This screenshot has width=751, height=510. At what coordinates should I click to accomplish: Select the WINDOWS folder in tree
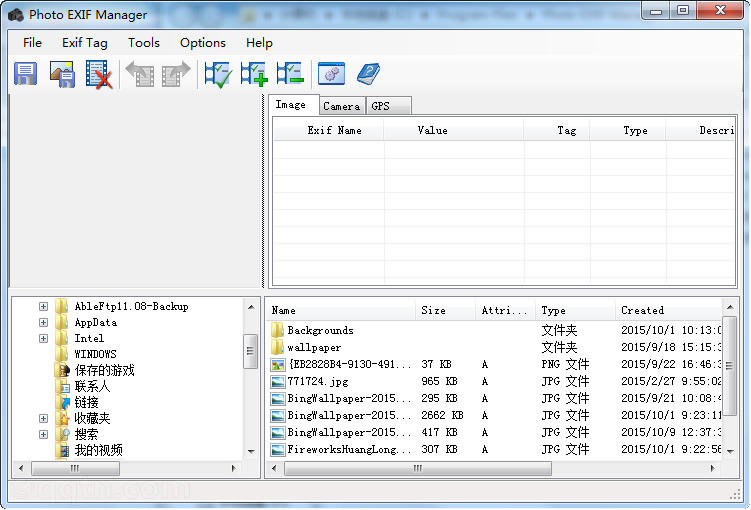tap(95, 354)
